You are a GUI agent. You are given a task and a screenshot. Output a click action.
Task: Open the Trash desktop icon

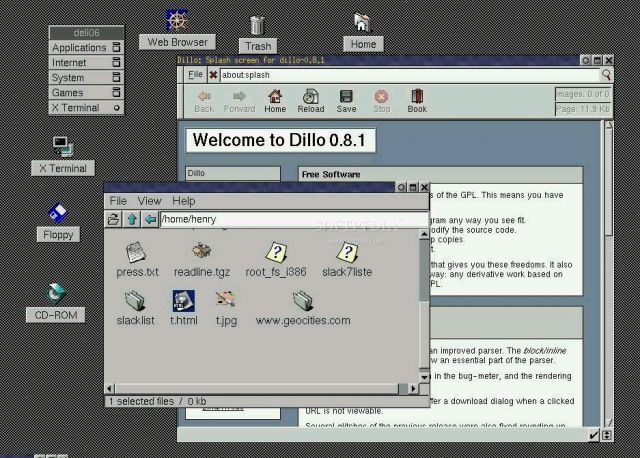(258, 26)
